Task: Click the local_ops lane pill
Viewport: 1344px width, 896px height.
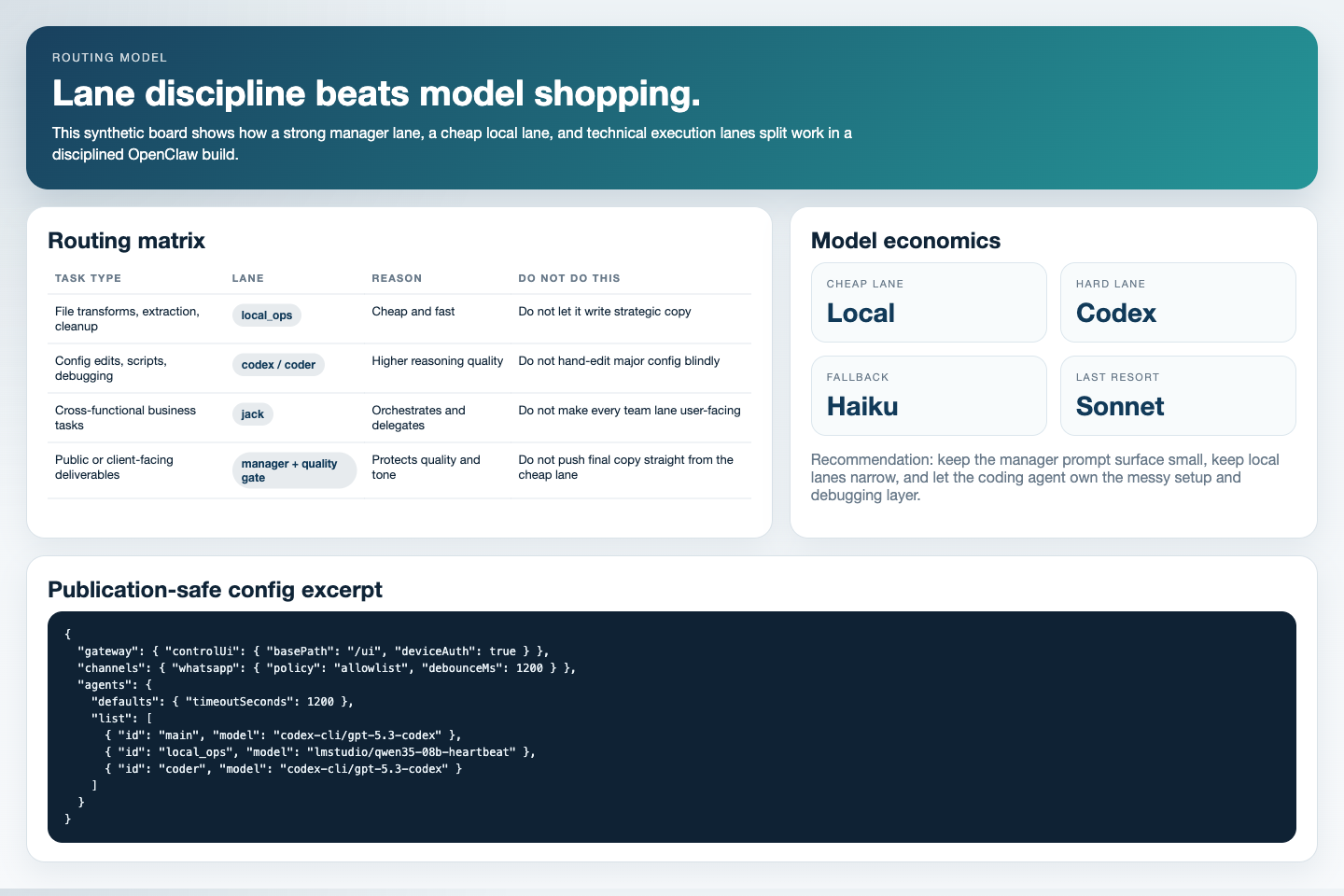Action: click(x=266, y=315)
